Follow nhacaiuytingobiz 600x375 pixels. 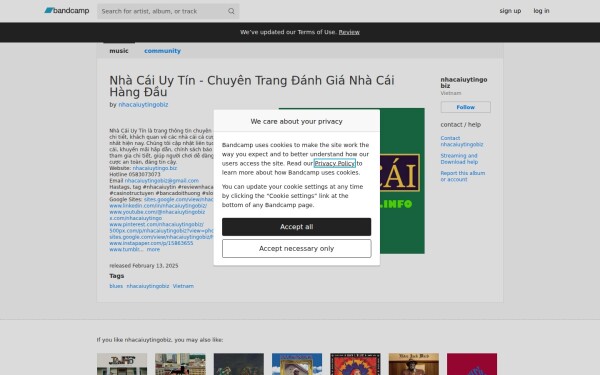[x=465, y=107]
